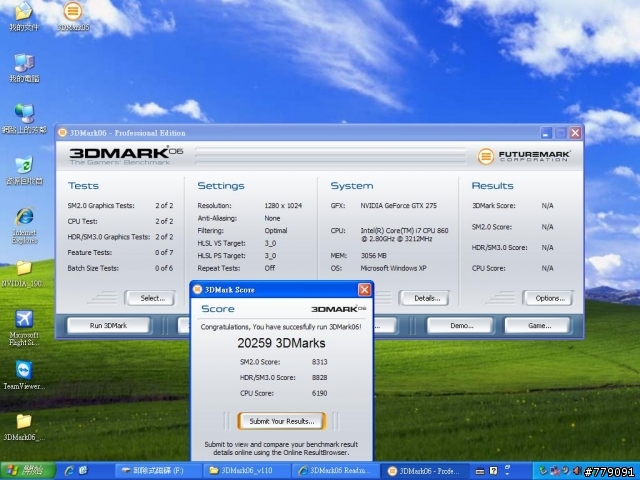The width and height of the screenshot is (640, 480).
Task: Click the Game... button
Action: [x=539, y=326]
